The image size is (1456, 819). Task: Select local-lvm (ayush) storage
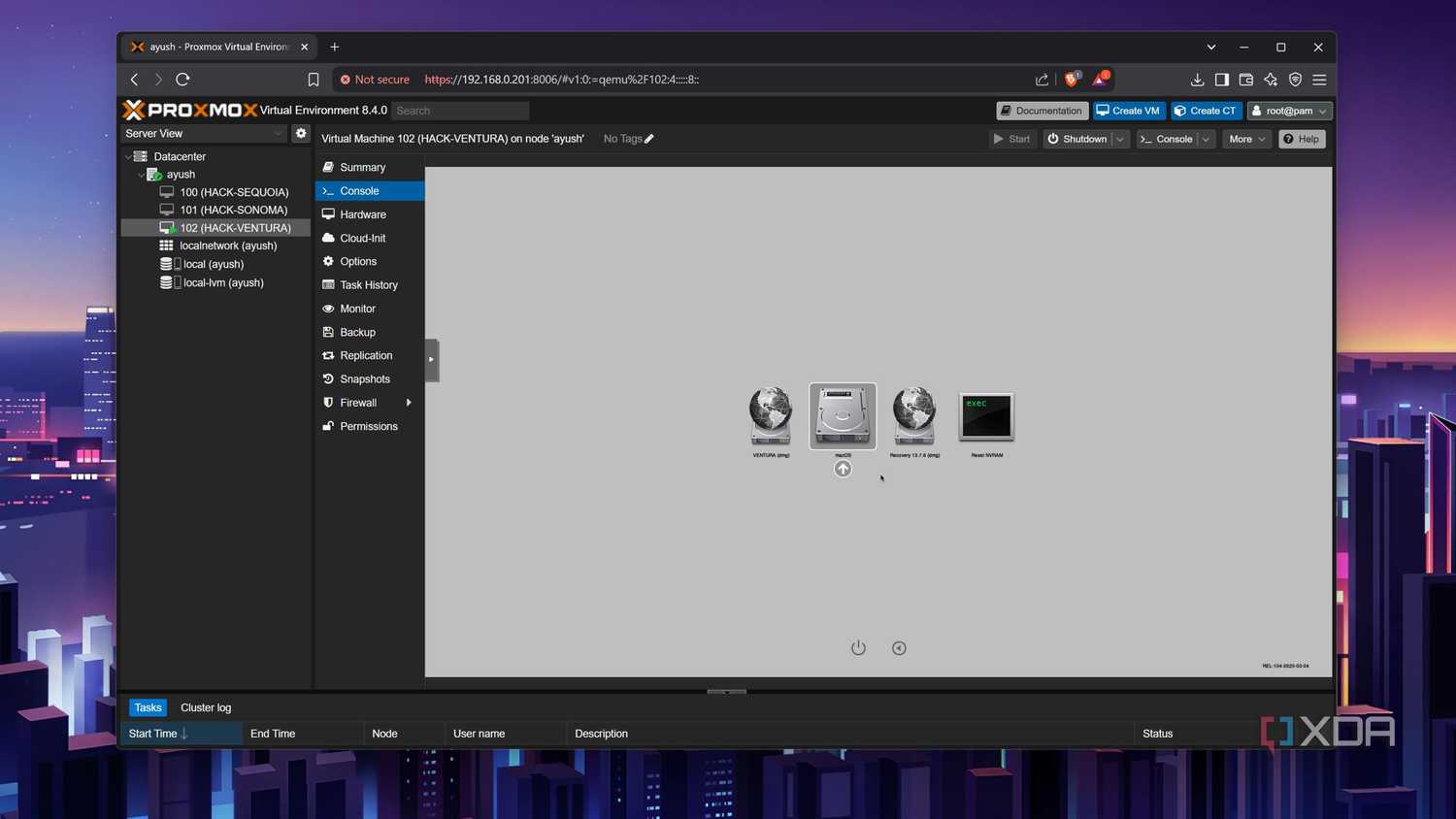pyautogui.click(x=215, y=282)
